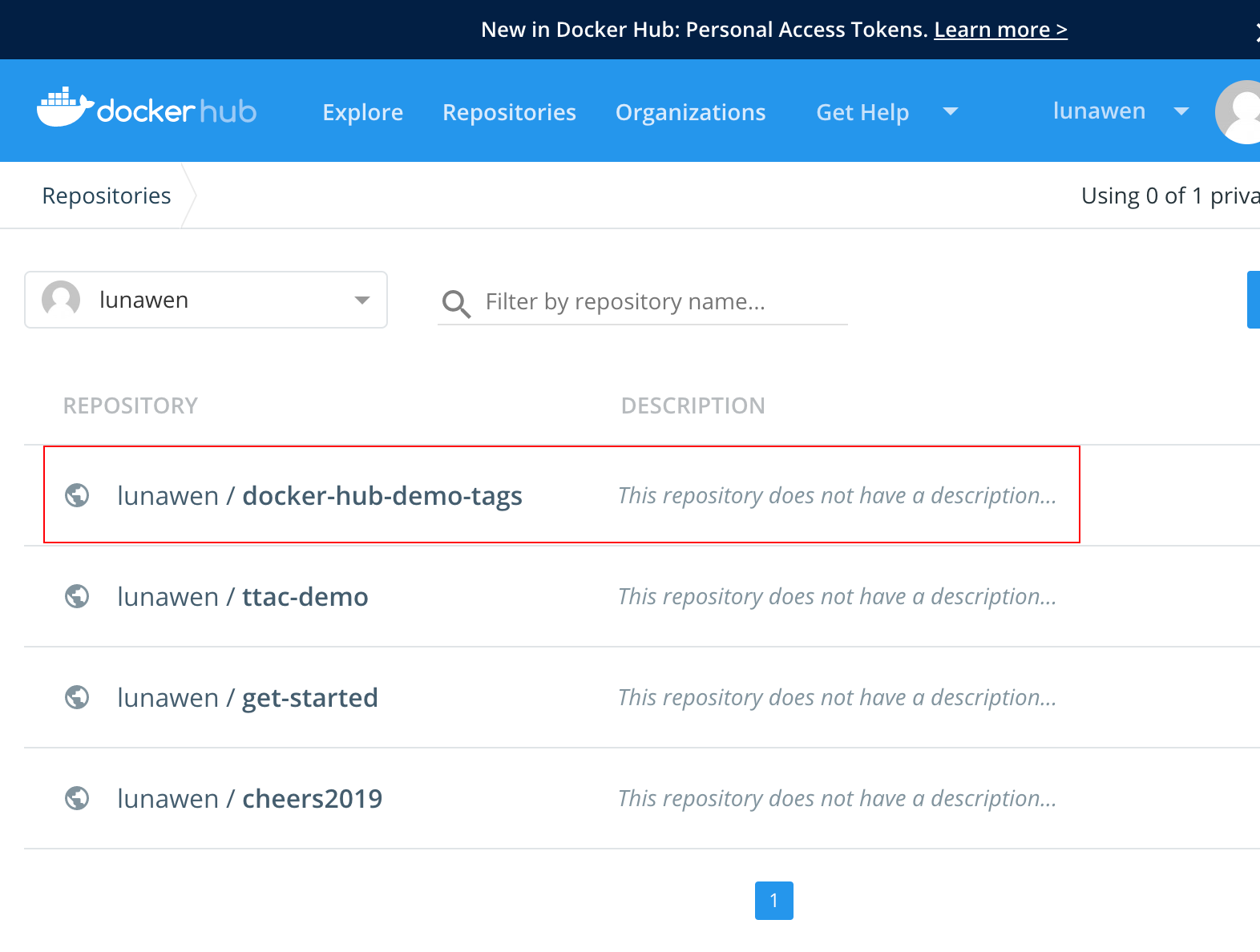
Task: Click the globe icon beside cheers2019
Action: click(x=77, y=798)
